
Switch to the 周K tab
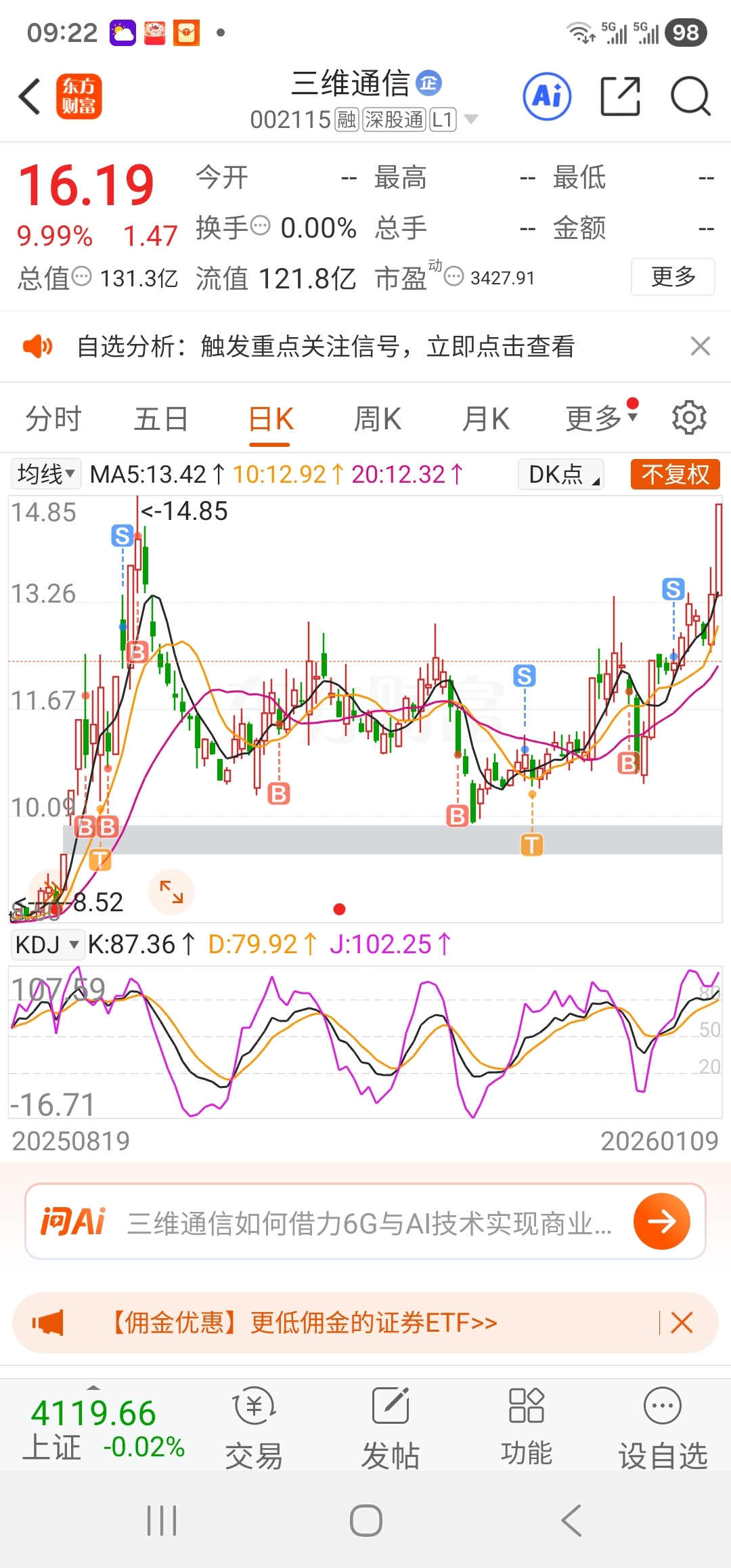click(378, 419)
